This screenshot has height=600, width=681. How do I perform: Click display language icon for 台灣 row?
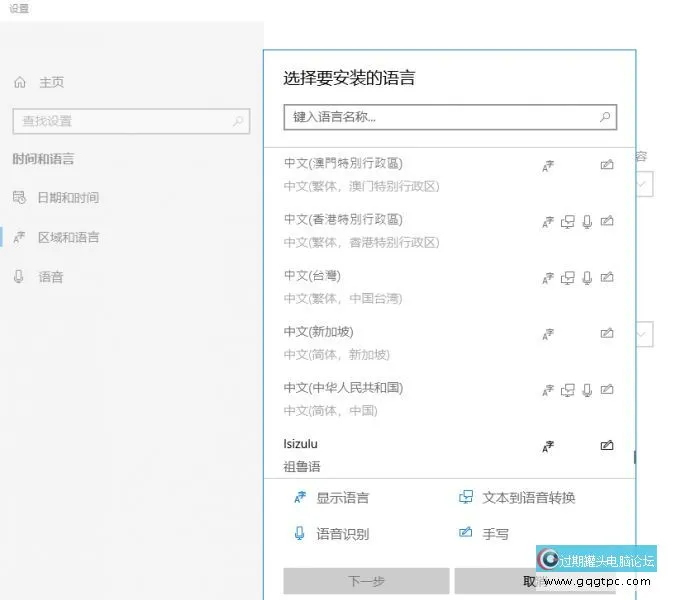tap(548, 278)
